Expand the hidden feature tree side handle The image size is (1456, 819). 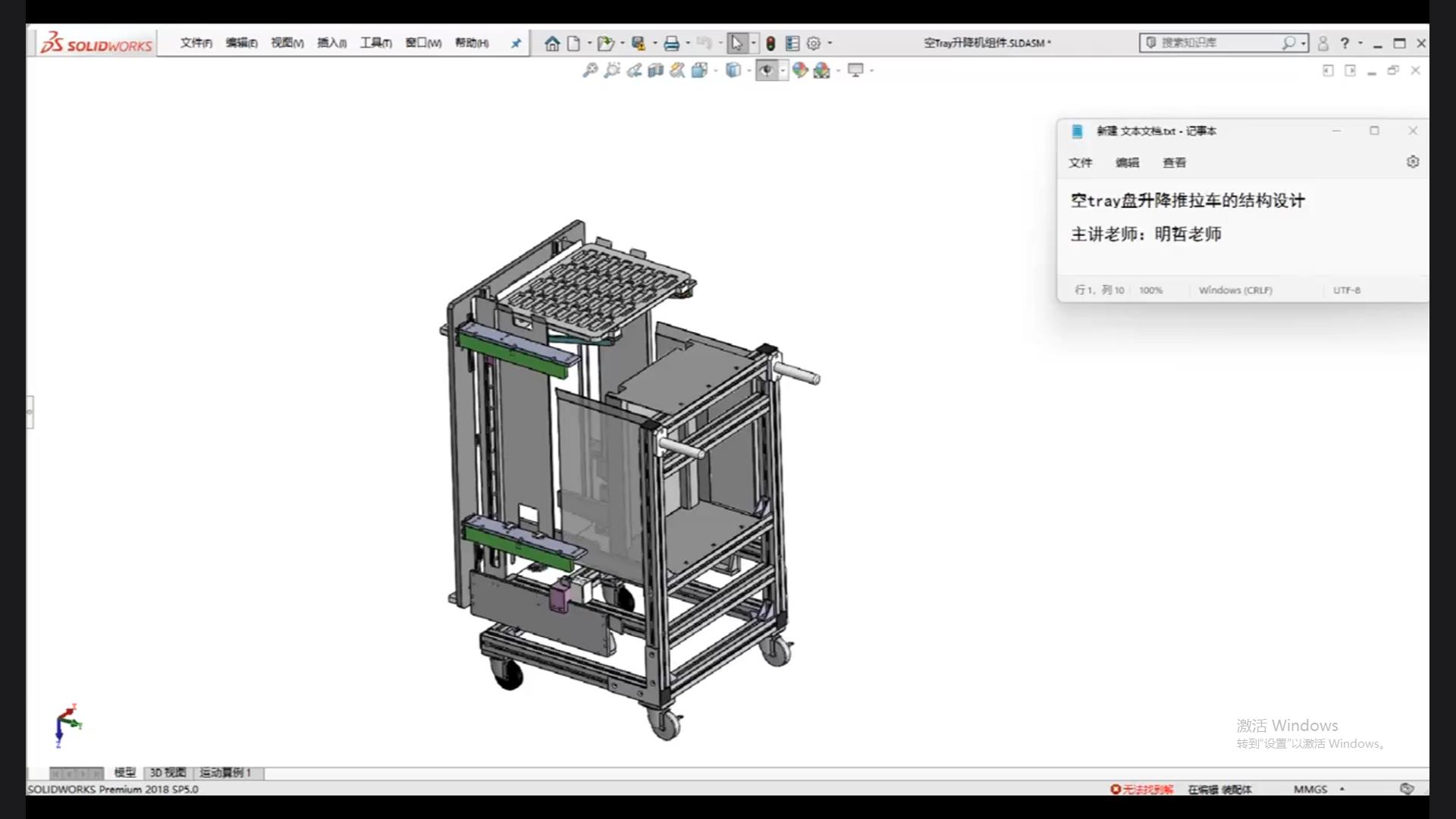click(x=30, y=412)
